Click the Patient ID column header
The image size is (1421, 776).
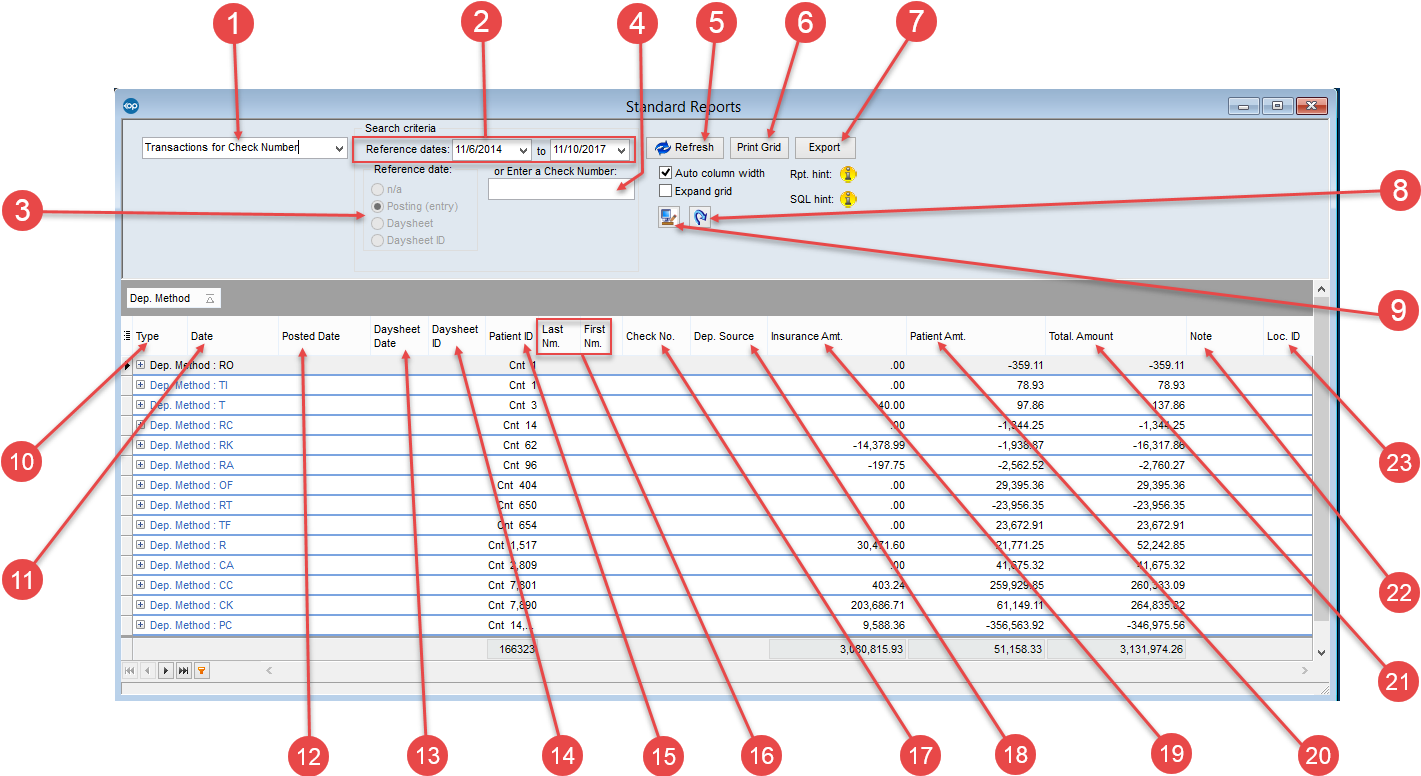(x=511, y=336)
